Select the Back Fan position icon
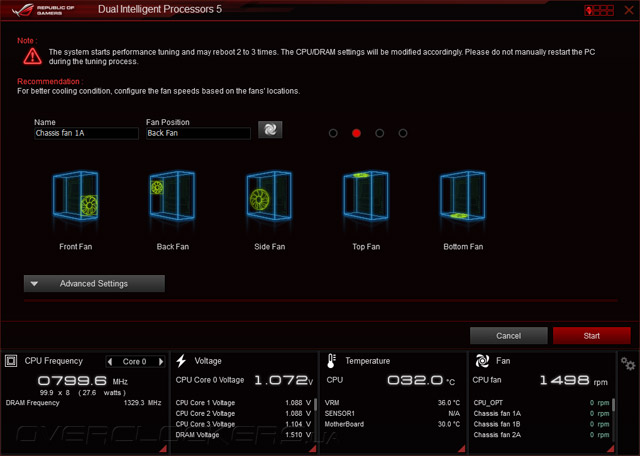 [172, 196]
